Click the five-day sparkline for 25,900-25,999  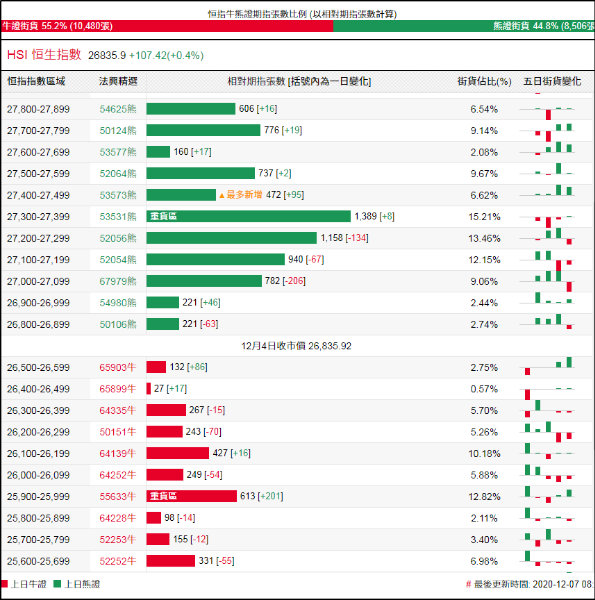coord(547,496)
